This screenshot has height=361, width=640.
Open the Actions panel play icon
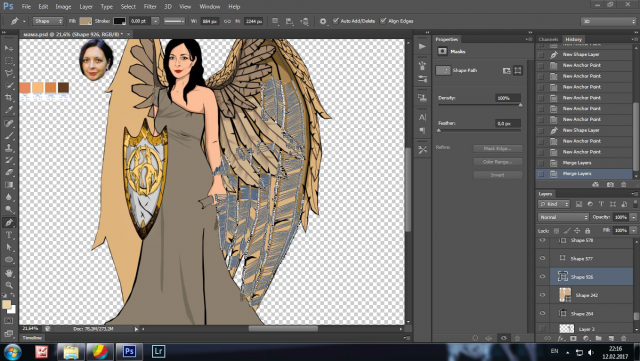pyautogui.click(x=422, y=47)
